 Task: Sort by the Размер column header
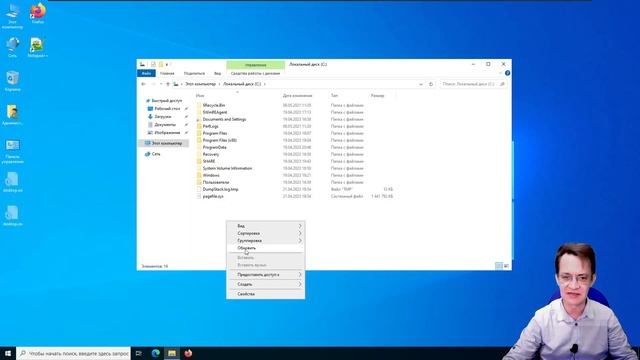pos(378,96)
